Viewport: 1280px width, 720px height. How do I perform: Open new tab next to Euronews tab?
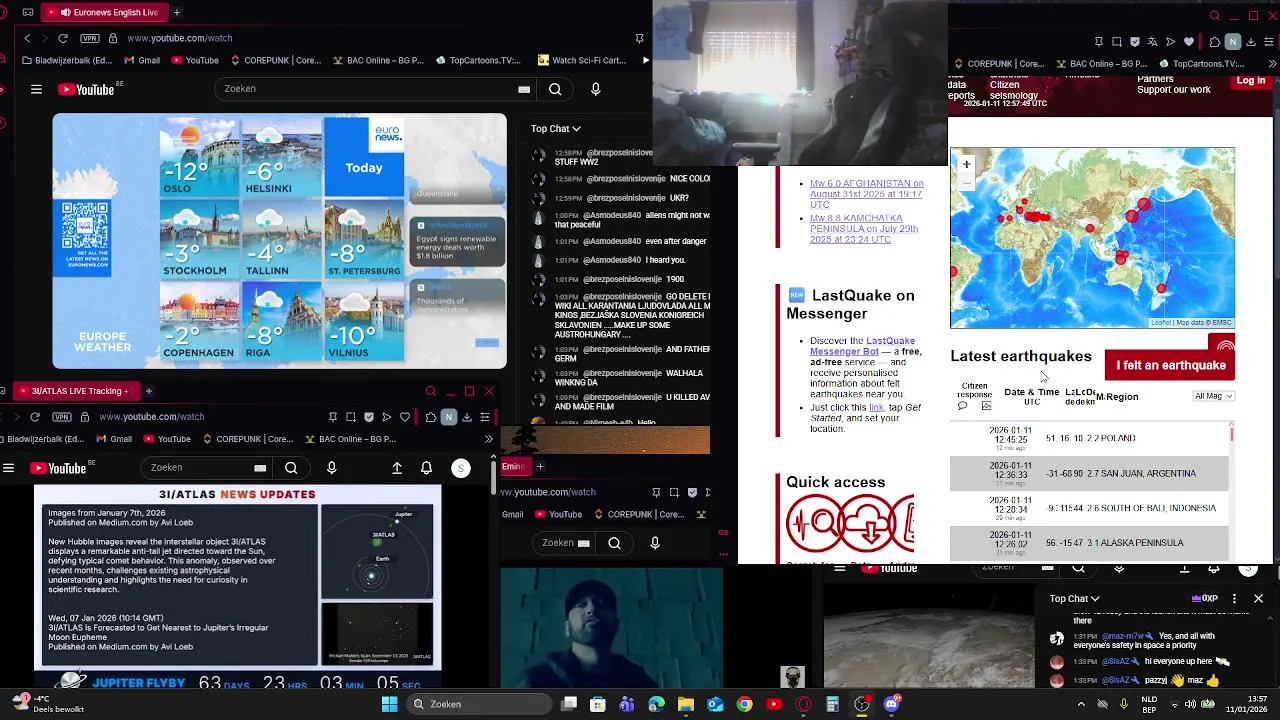pos(177,12)
